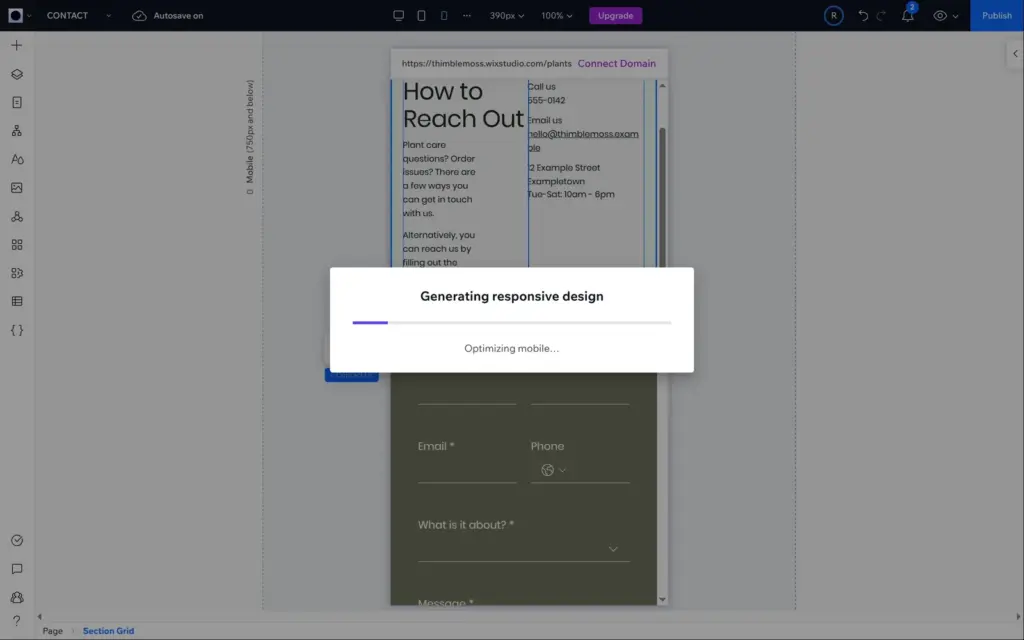Open the CMS table icon

coord(17,302)
